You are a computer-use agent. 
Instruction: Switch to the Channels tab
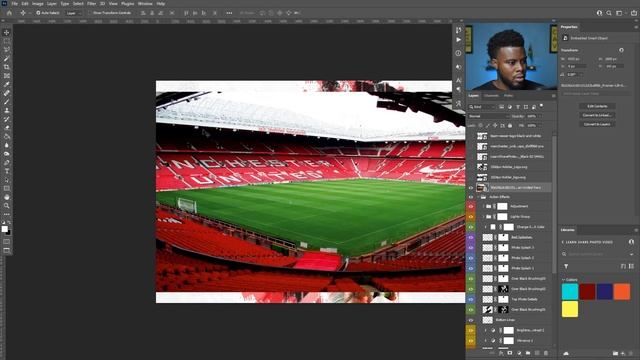tap(491, 96)
